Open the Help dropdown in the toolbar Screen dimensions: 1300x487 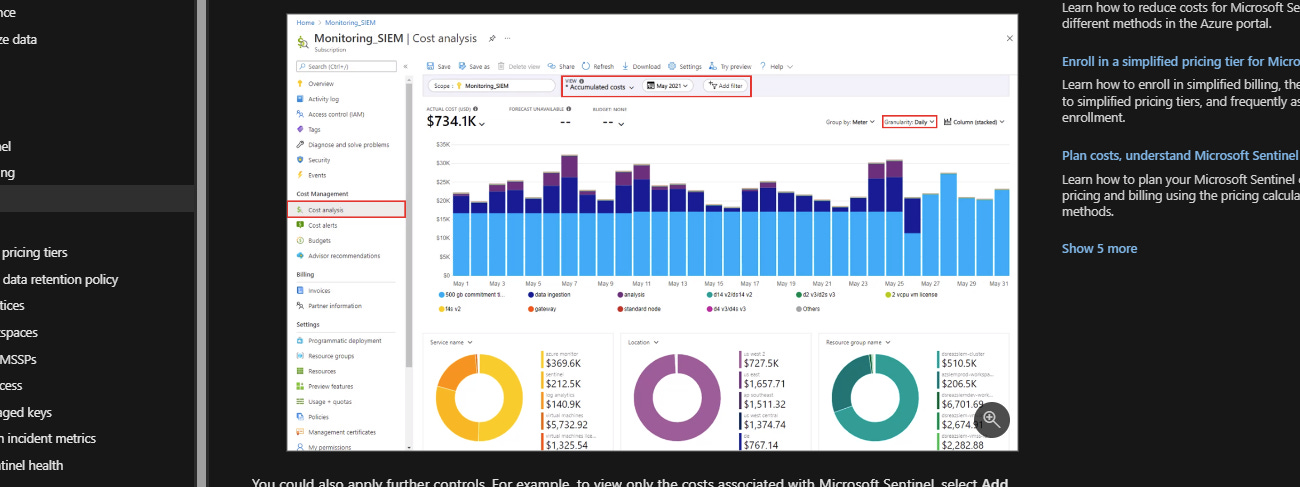pyautogui.click(x=777, y=66)
